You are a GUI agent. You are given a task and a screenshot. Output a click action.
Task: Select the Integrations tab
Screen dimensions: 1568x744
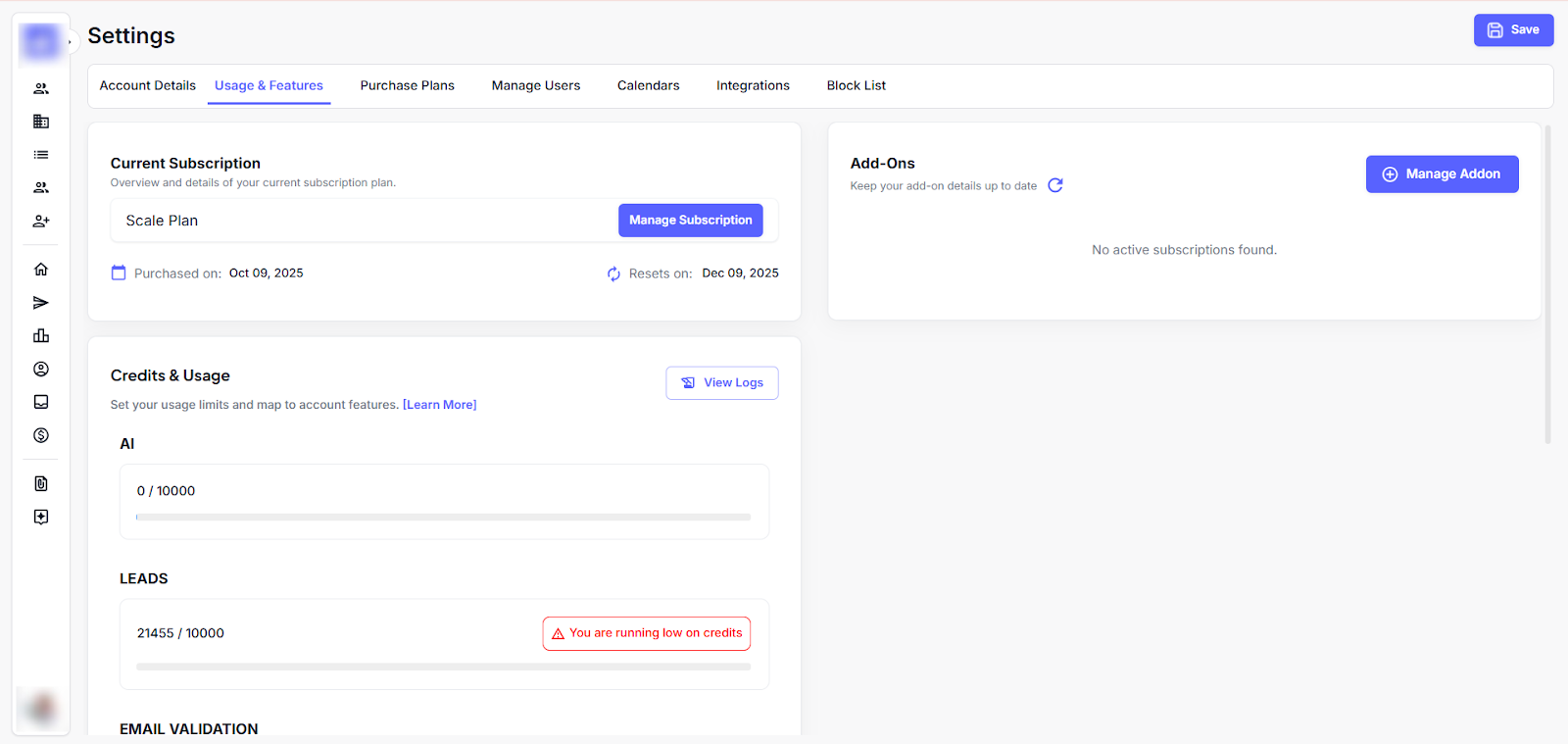(x=753, y=86)
